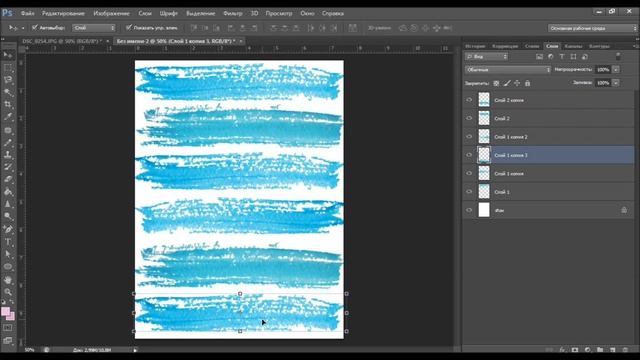Toggle Показать упр. элем. checkbox
Image resolution: width=640 pixels, height=360 pixels.
pos(129,28)
